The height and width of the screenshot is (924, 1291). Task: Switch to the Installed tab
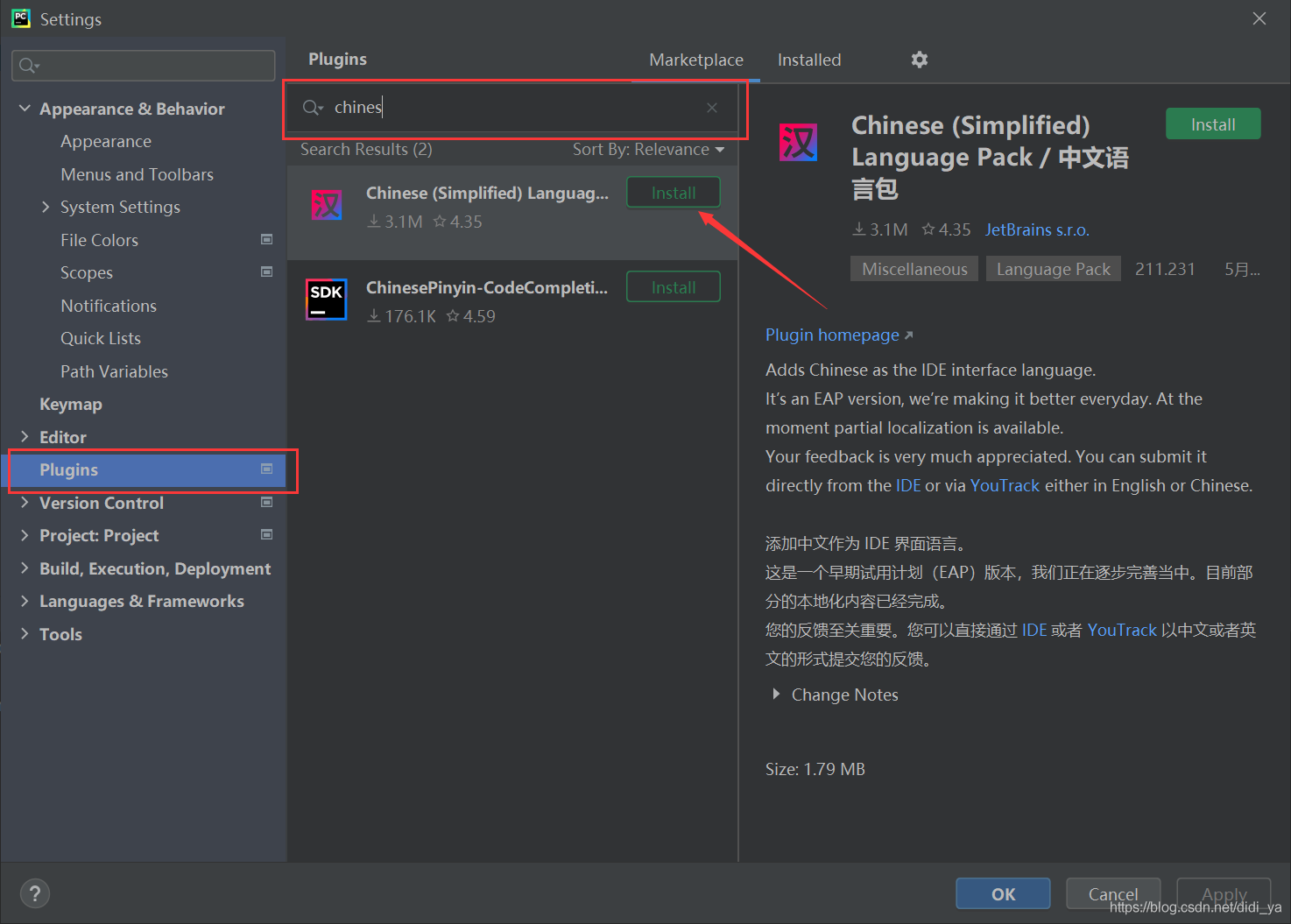[809, 60]
